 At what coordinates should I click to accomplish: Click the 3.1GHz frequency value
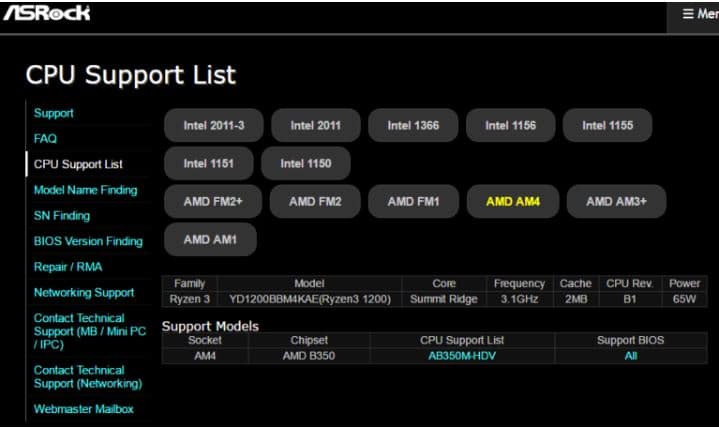coord(519,299)
